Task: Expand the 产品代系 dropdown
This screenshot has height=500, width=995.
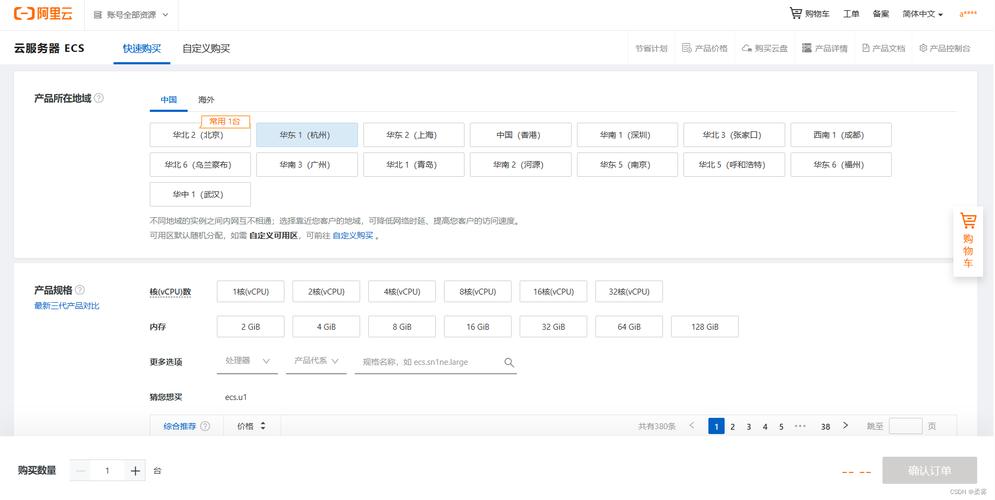Action: click(316, 361)
